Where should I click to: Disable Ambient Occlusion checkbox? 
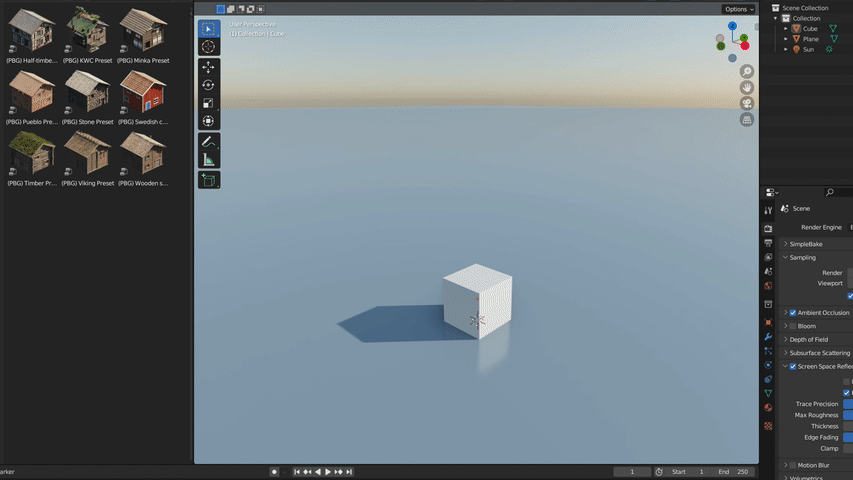click(793, 312)
